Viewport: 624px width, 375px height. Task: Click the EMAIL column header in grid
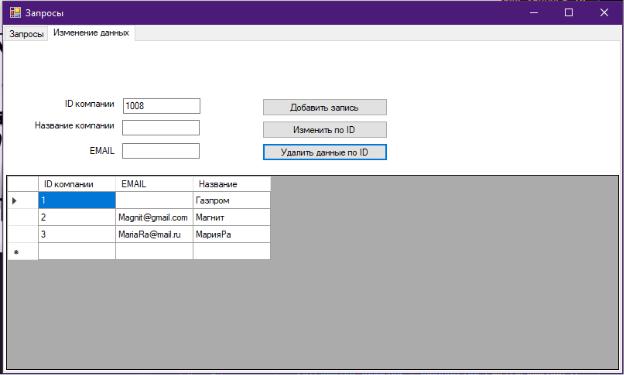tap(154, 184)
